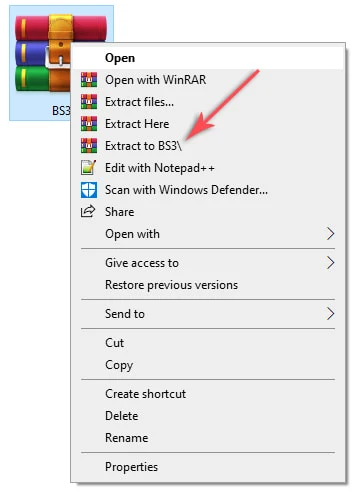Expand the Send to submenu arrow

coord(330,314)
